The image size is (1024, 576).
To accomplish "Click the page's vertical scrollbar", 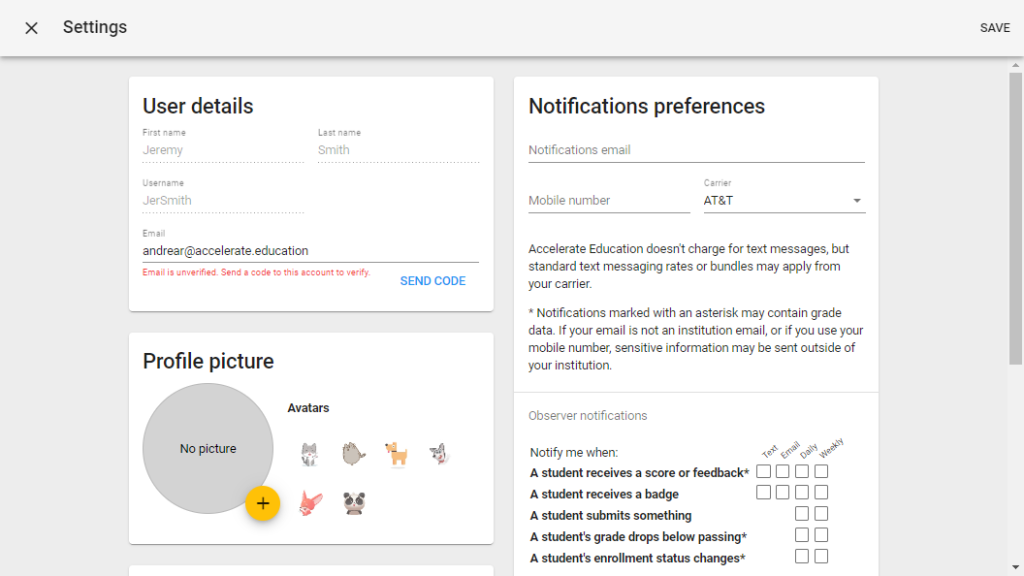I will [1015, 218].
